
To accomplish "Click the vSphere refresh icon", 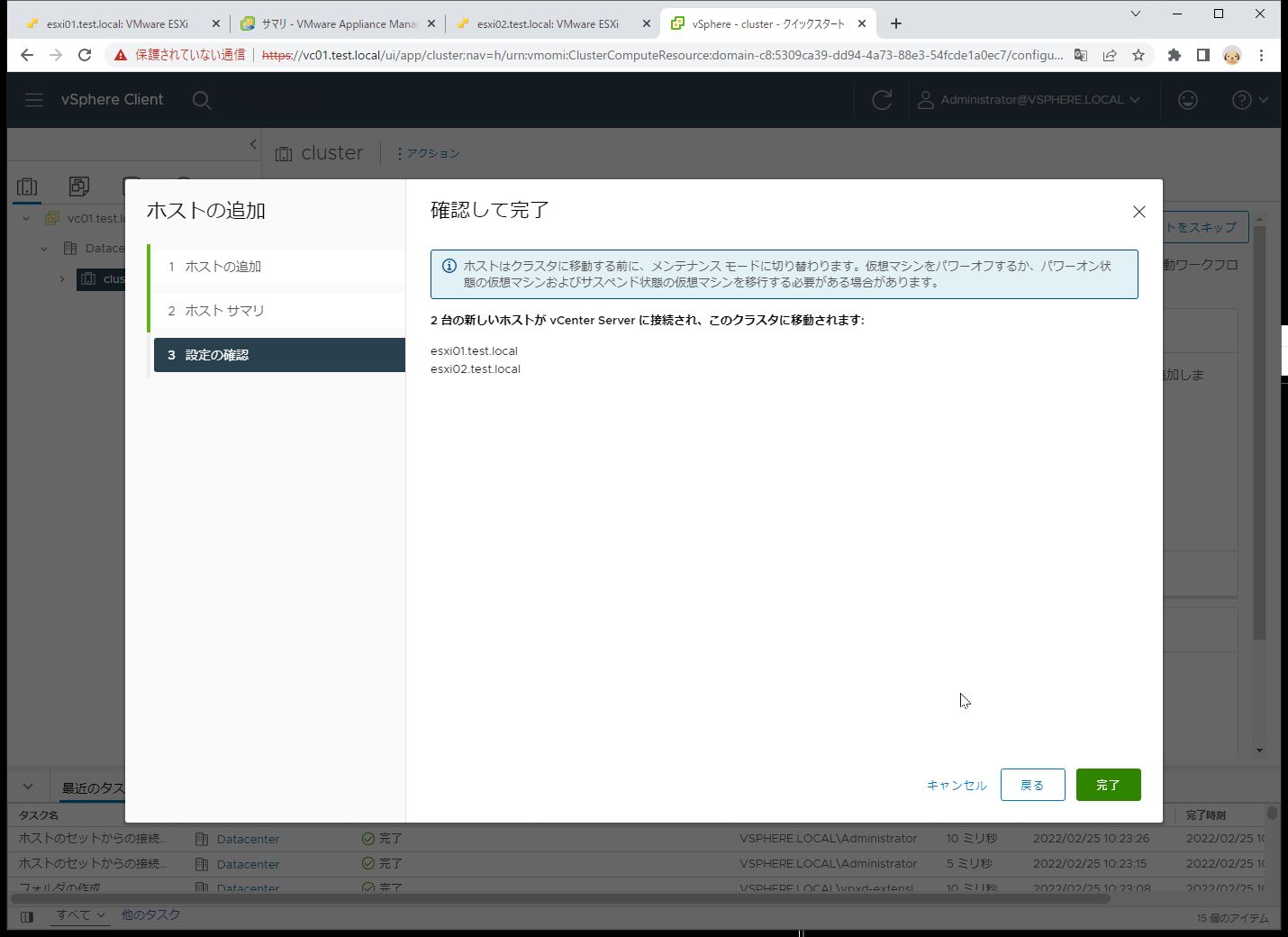I will coord(882,100).
